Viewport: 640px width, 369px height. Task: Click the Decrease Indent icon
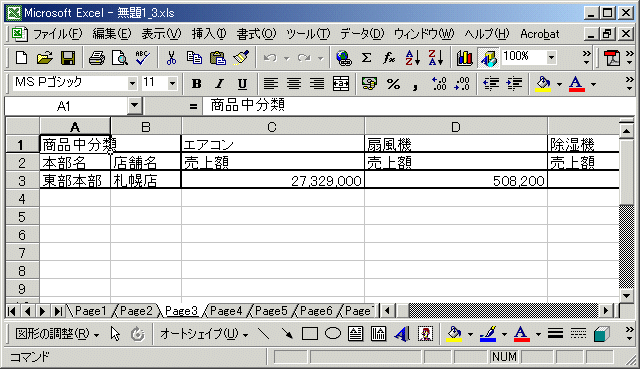491,84
